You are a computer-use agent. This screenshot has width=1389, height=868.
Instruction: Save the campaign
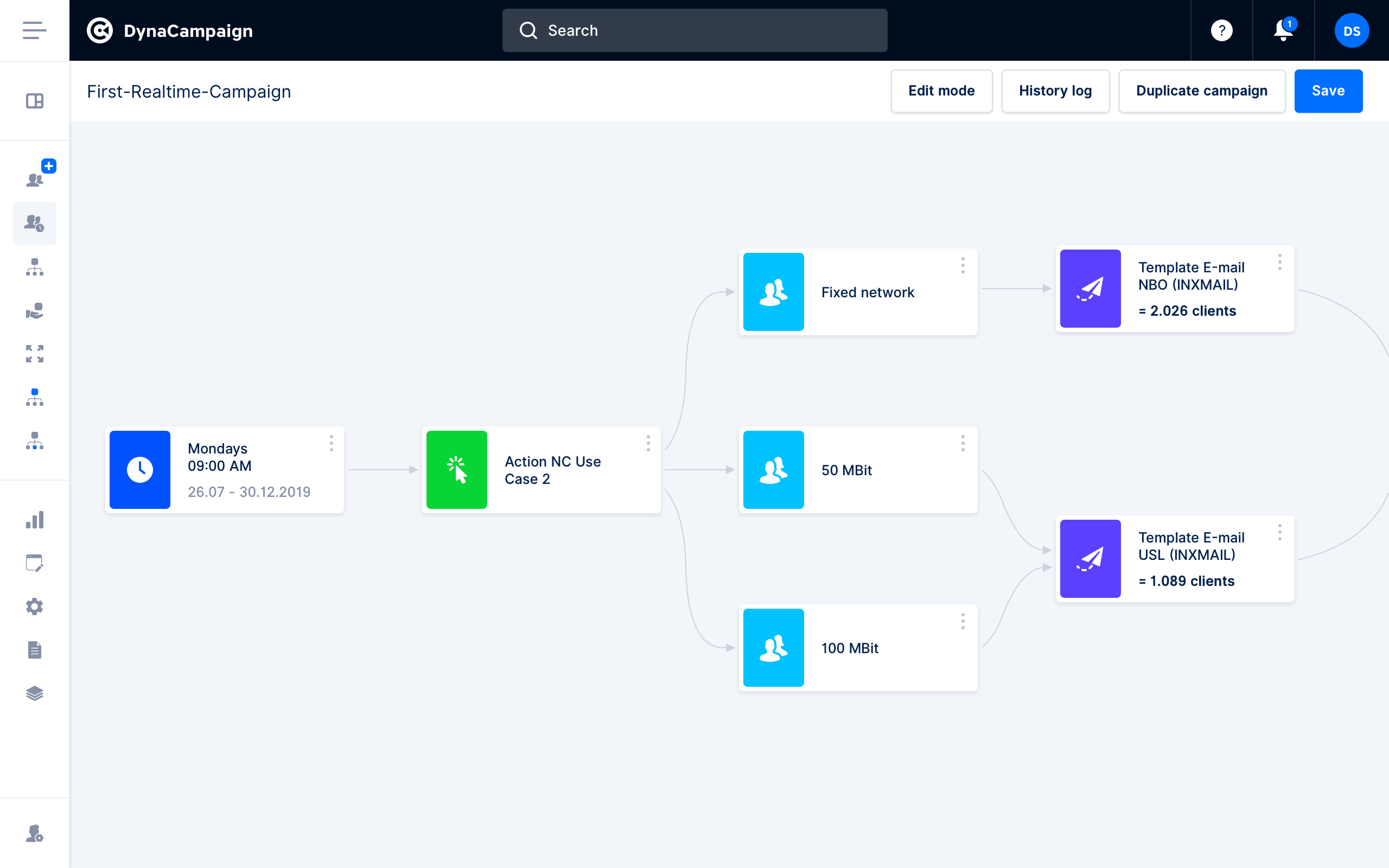click(x=1328, y=91)
